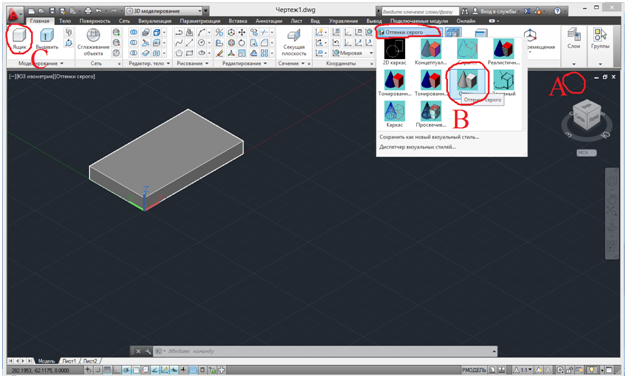Toggle Object Snap in status bar

point(135,370)
